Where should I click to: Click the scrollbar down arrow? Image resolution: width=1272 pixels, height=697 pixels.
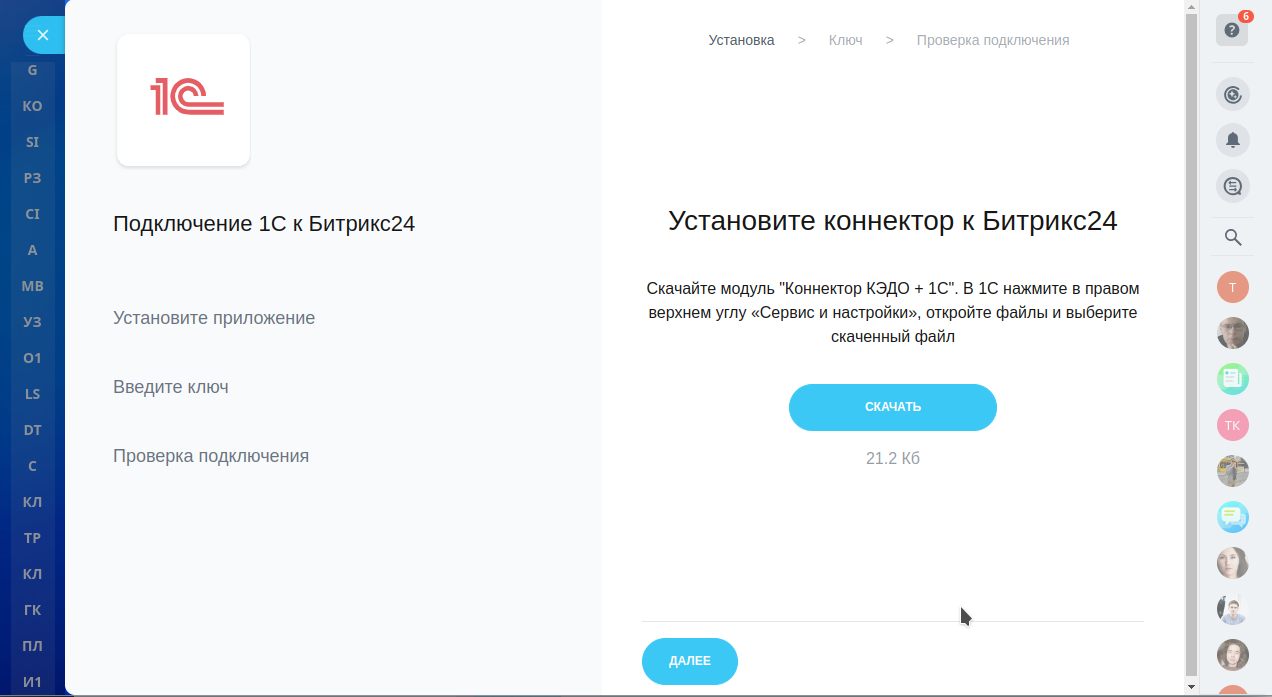[1191, 687]
